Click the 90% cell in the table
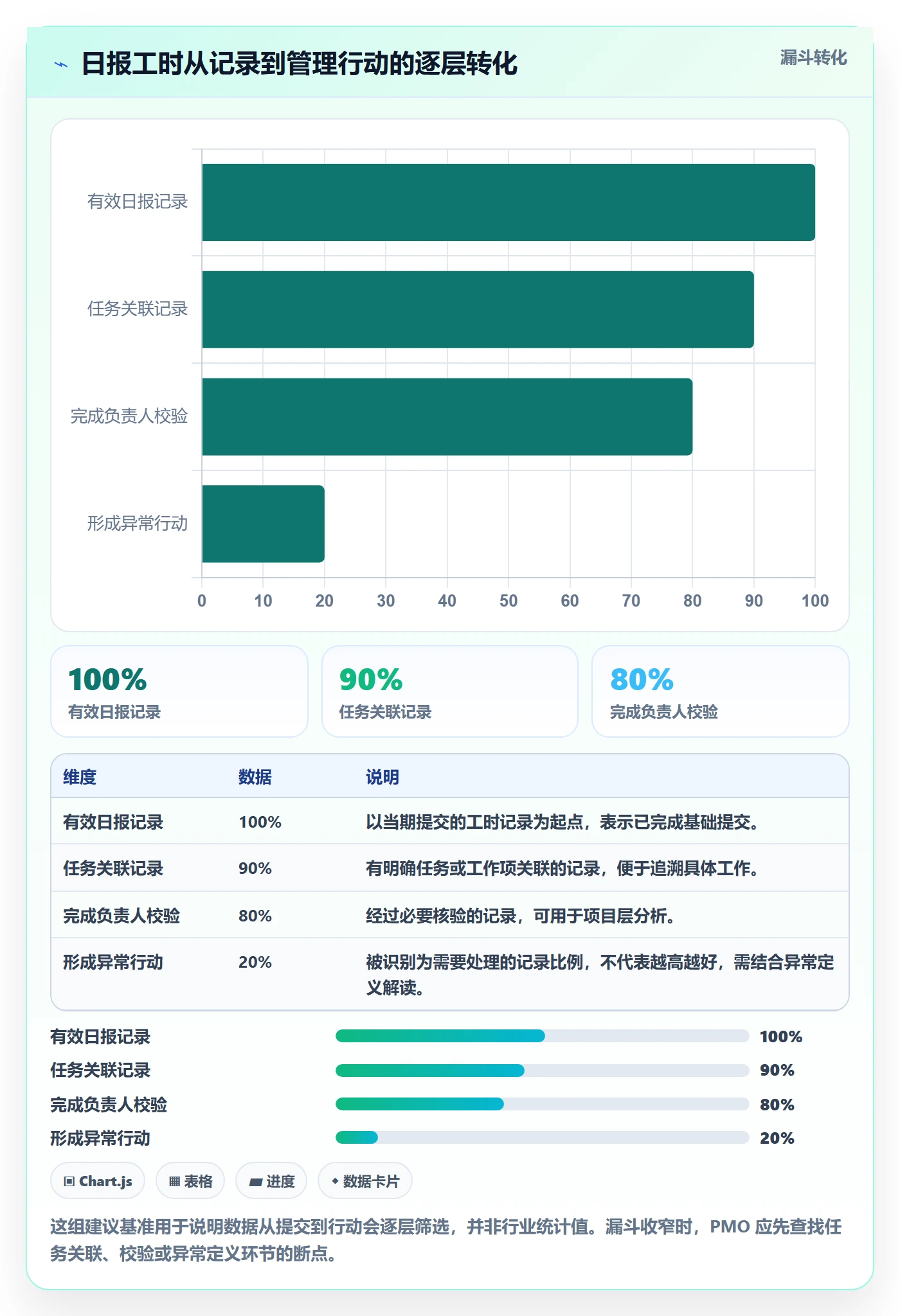The height and width of the screenshot is (1316, 900). 255,868
